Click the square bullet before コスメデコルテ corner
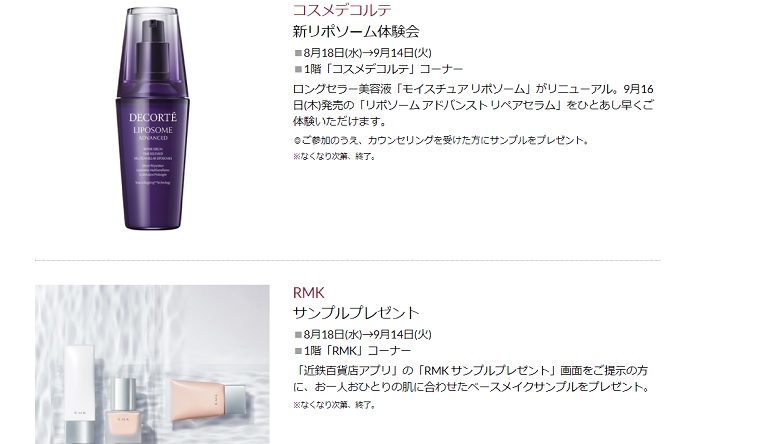 tap(298, 69)
